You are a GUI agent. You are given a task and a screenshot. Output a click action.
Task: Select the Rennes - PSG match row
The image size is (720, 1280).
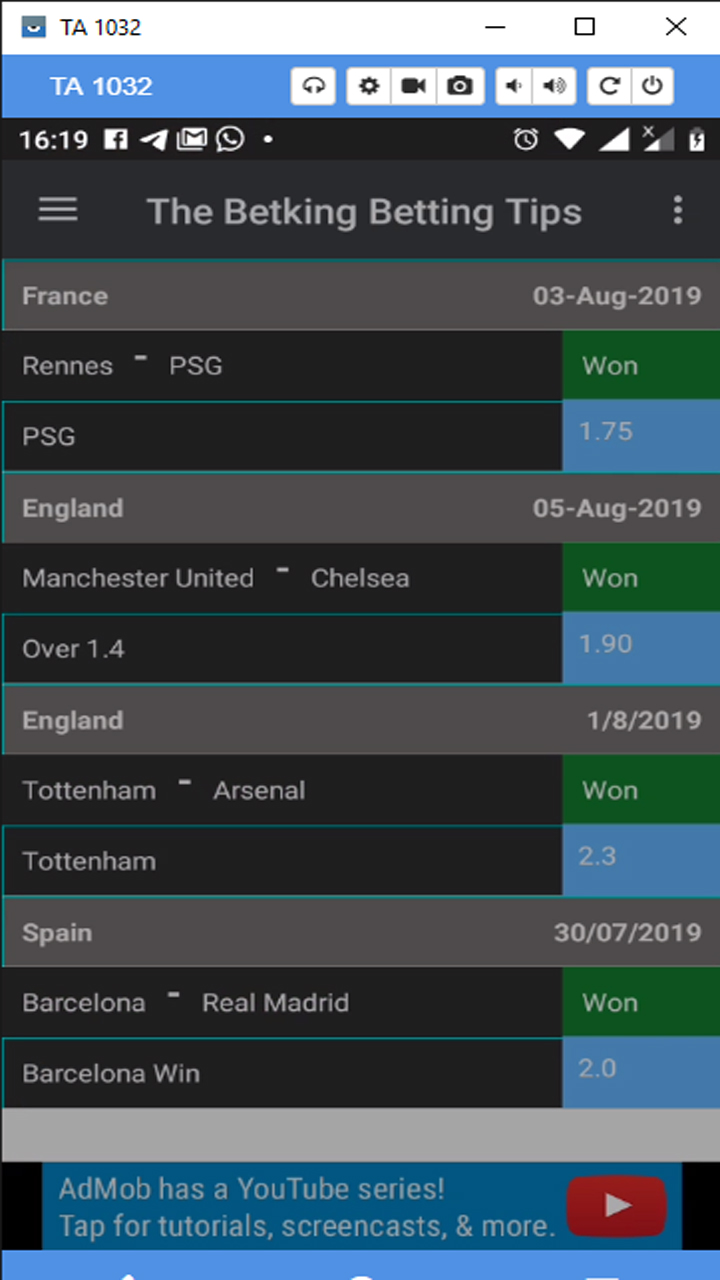(280, 366)
